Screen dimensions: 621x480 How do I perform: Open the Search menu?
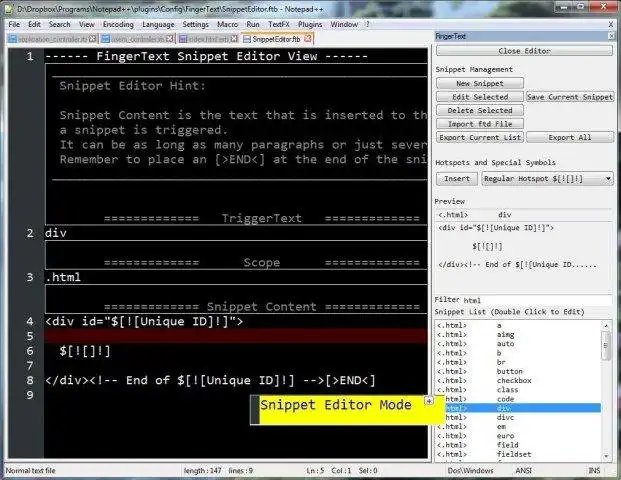[59, 24]
